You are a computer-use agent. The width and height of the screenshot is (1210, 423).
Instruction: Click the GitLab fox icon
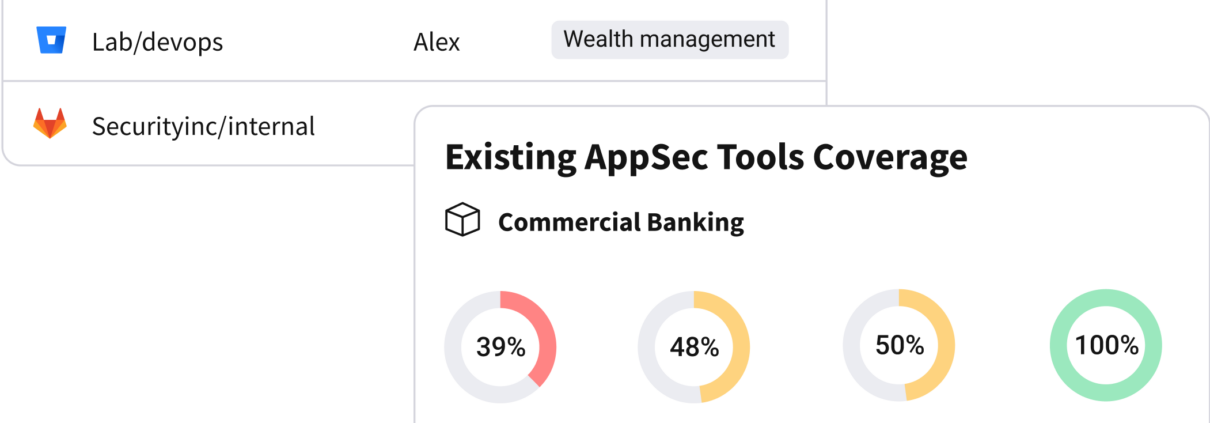(50, 125)
